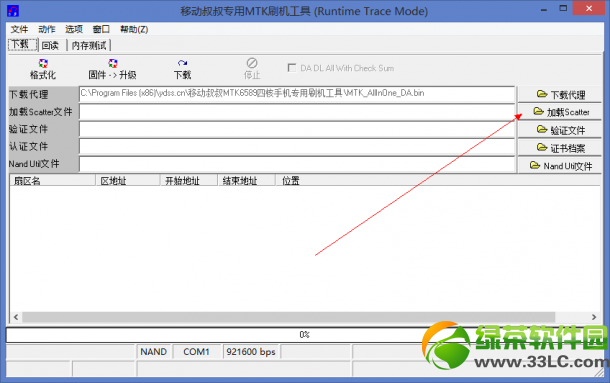610x383 pixels.
Task: Click the horizontal scrollbar right arrow
Action: click(594, 317)
